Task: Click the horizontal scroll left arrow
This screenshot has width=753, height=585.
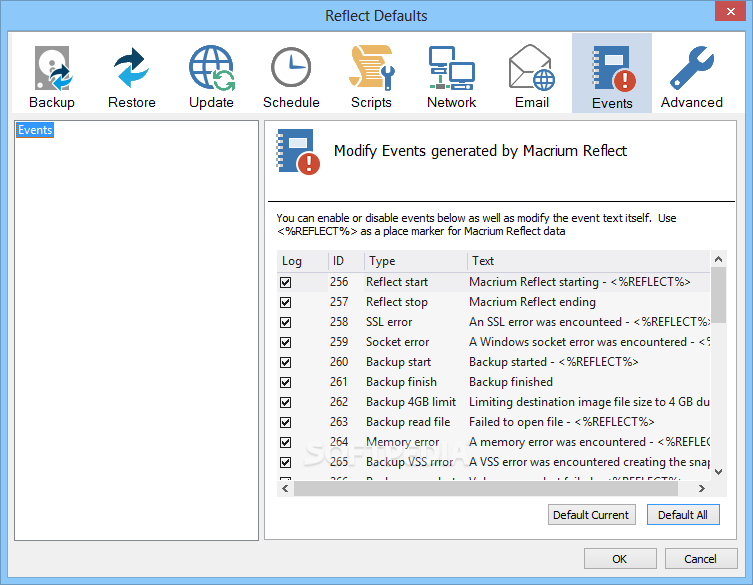Action: pyautogui.click(x=285, y=488)
